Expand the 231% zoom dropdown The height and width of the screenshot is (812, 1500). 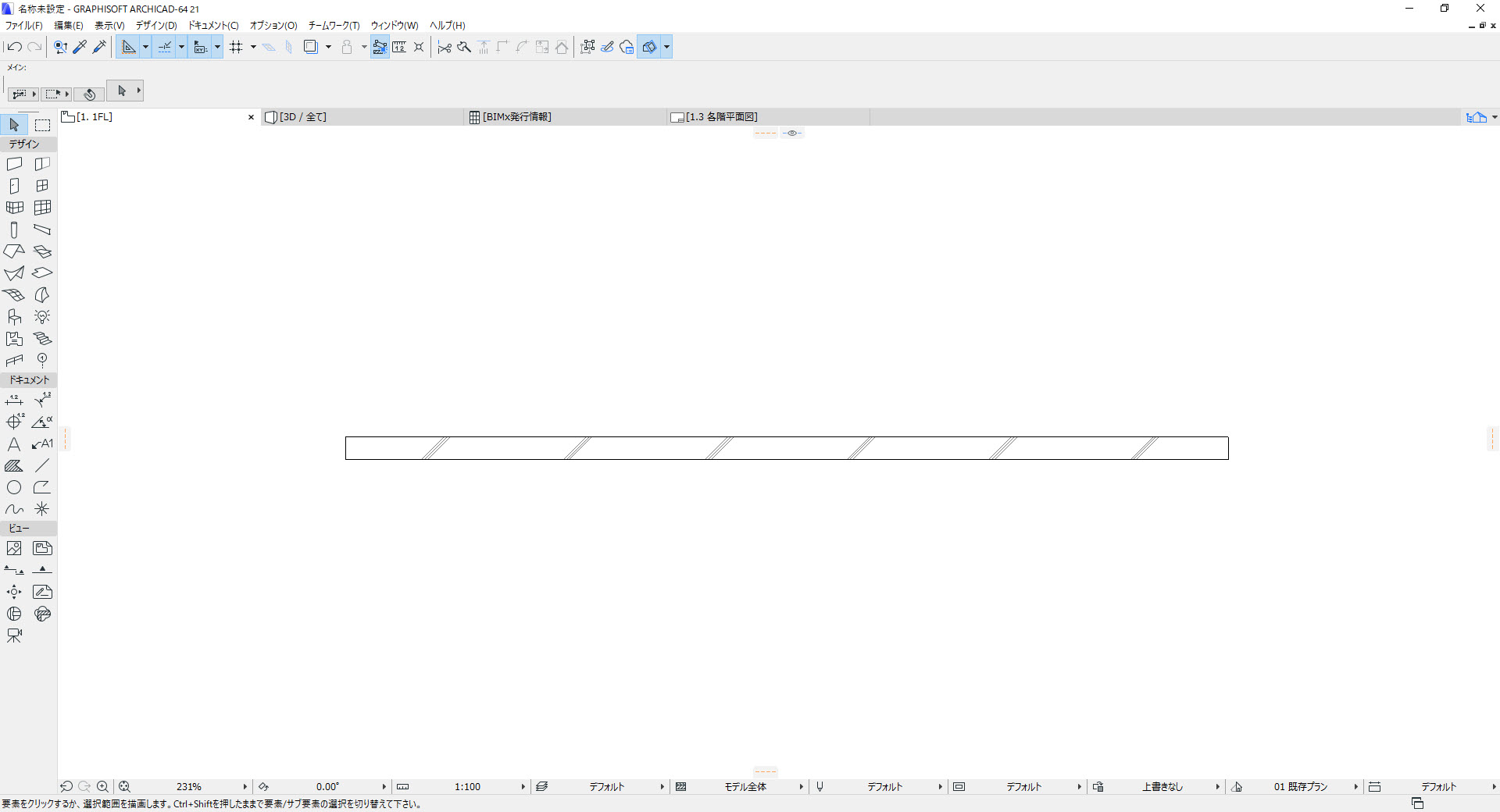pos(189,786)
